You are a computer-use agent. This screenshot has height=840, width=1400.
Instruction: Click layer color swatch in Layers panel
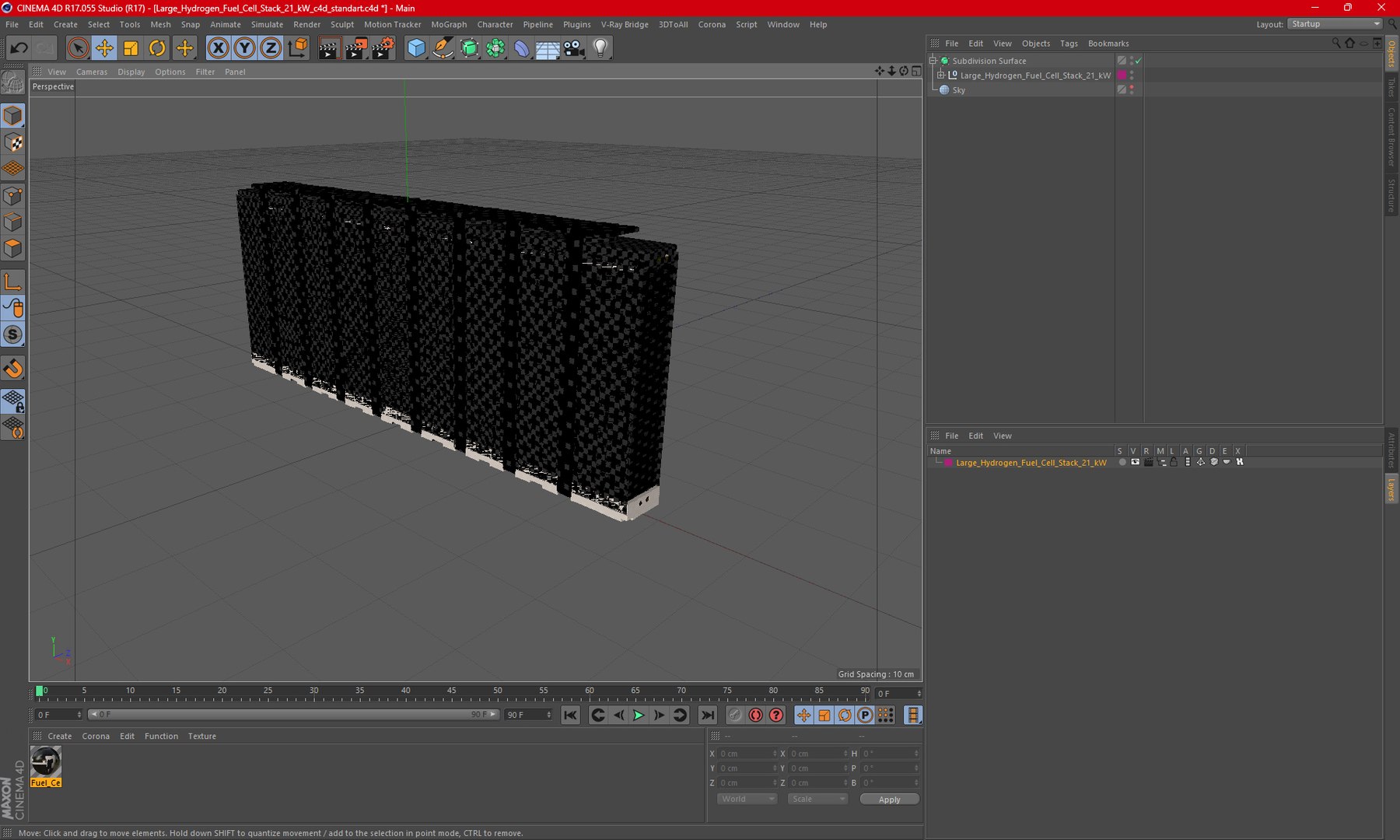tap(948, 463)
